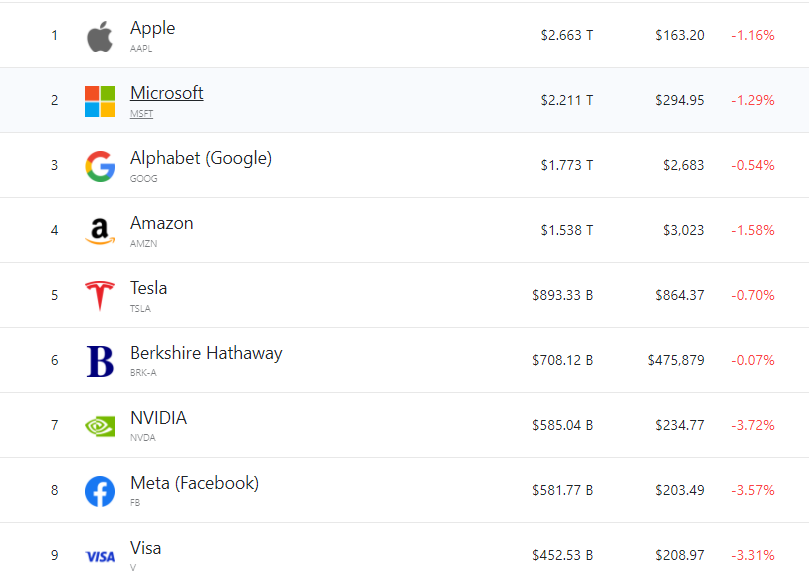Click the Visa logo icon

coord(99,556)
